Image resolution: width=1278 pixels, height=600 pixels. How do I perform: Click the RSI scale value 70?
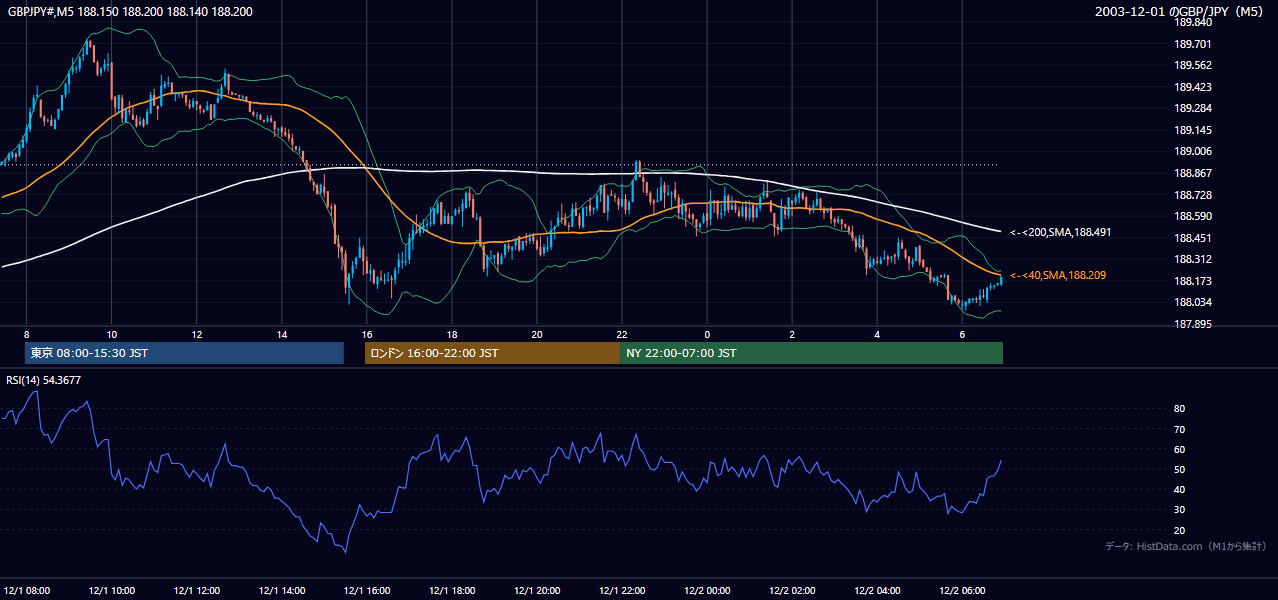pyautogui.click(x=1179, y=429)
